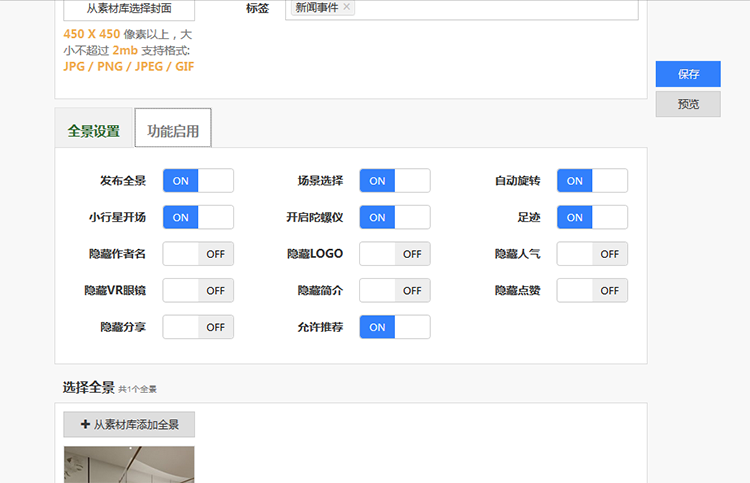Click the blue 保存 button
Image resolution: width=750 pixels, height=483 pixels.
688,74
